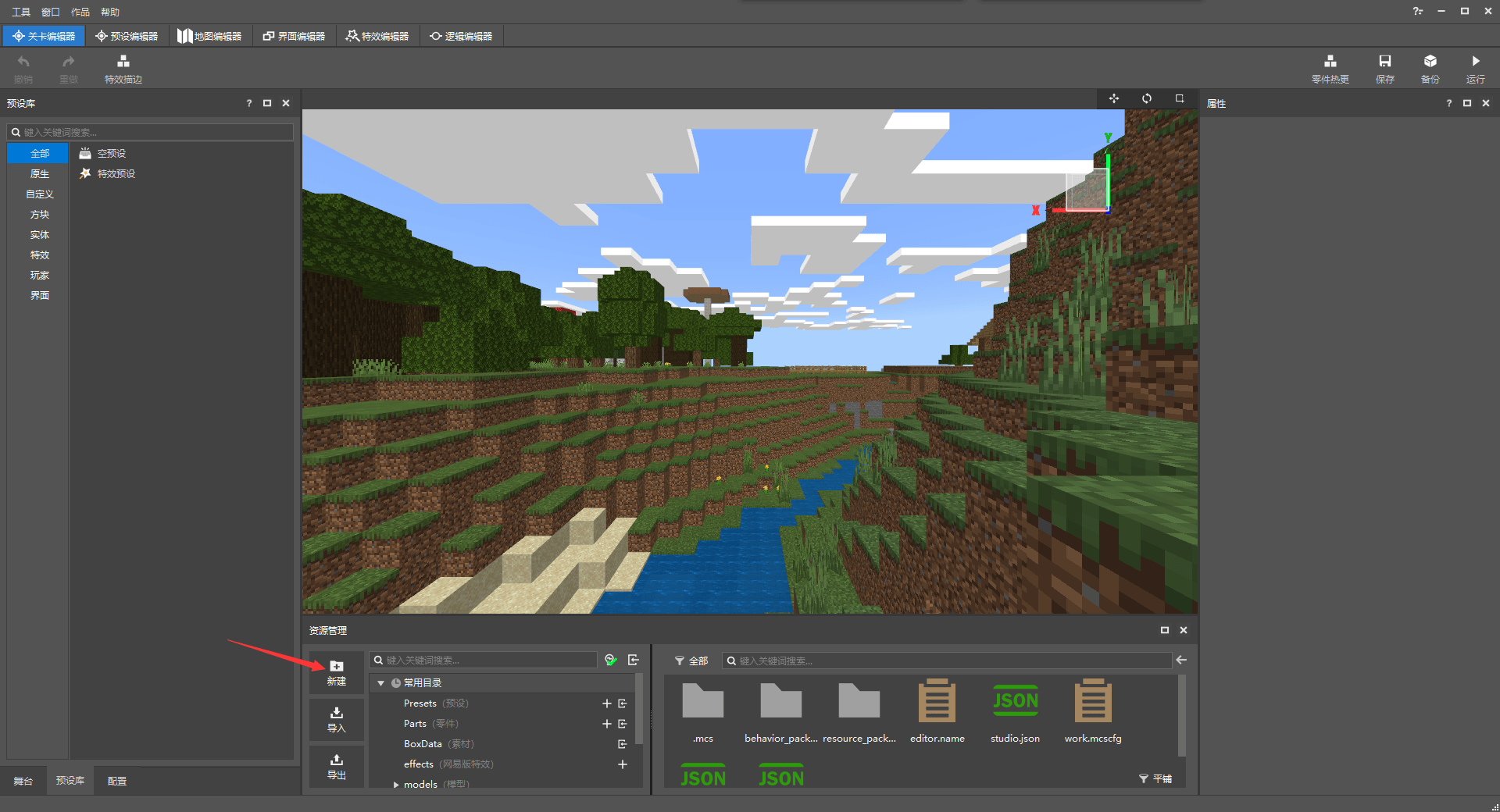Open Presets folder location icon
Screen dimensions: 1500x812
(x=623, y=703)
